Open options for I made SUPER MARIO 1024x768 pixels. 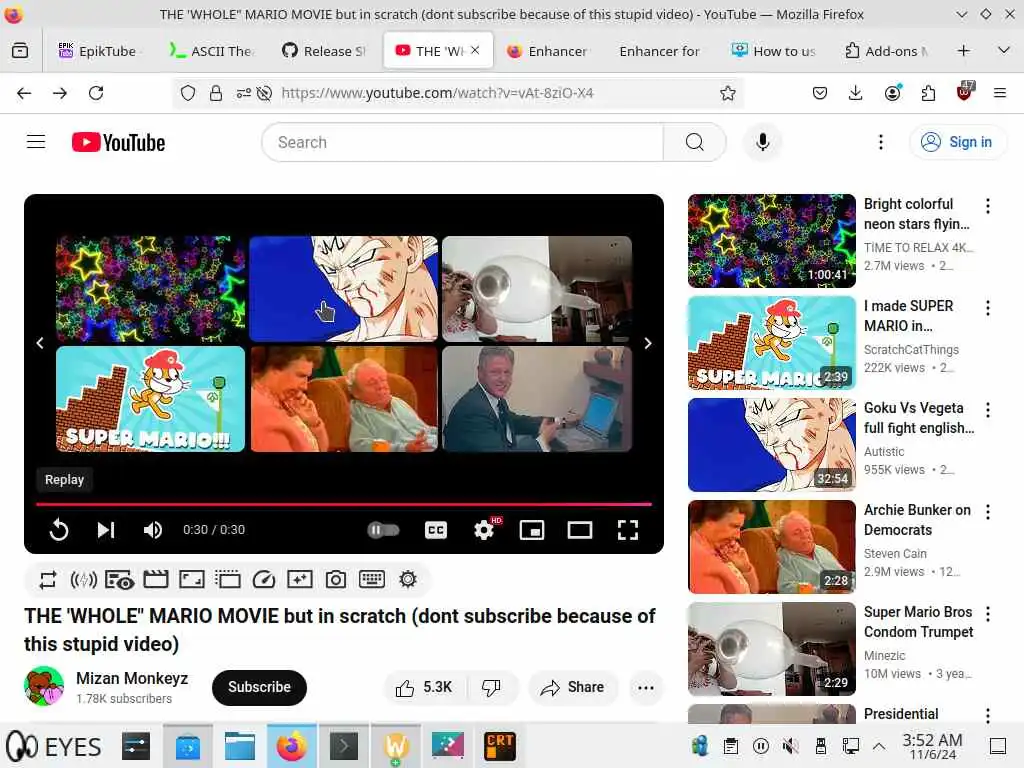pyautogui.click(x=987, y=308)
